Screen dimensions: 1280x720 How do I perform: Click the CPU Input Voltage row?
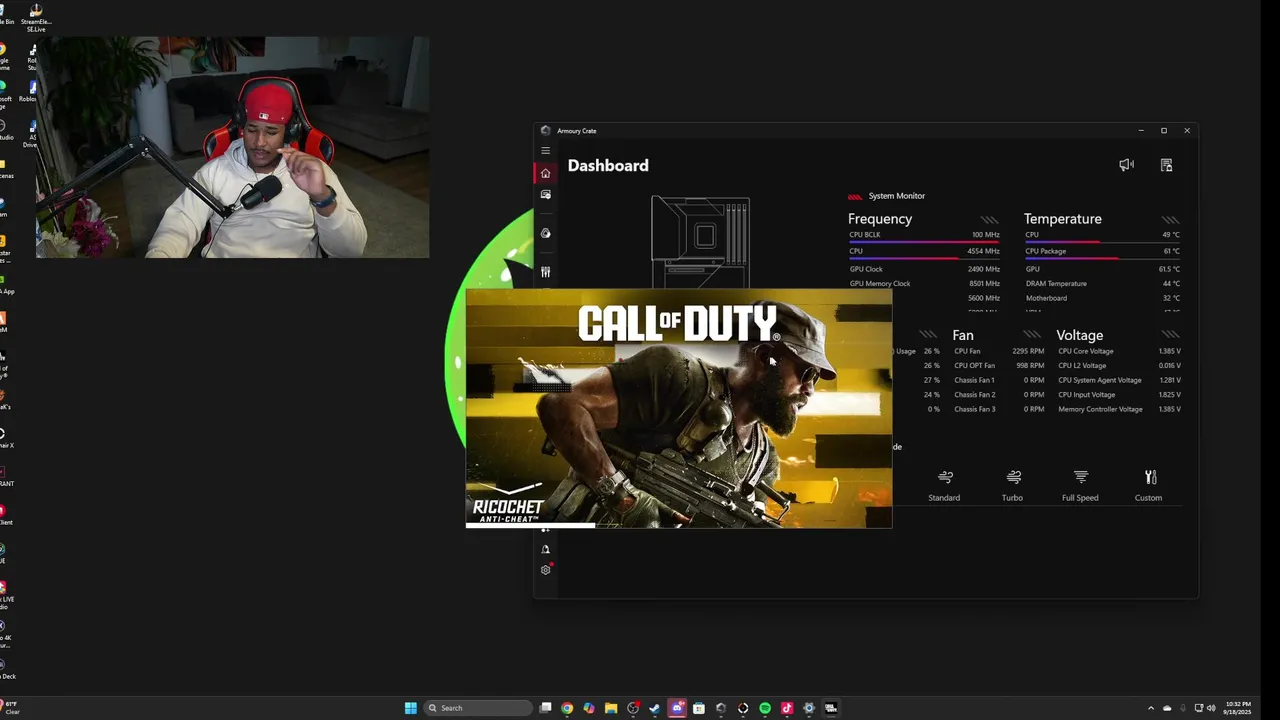(1119, 395)
